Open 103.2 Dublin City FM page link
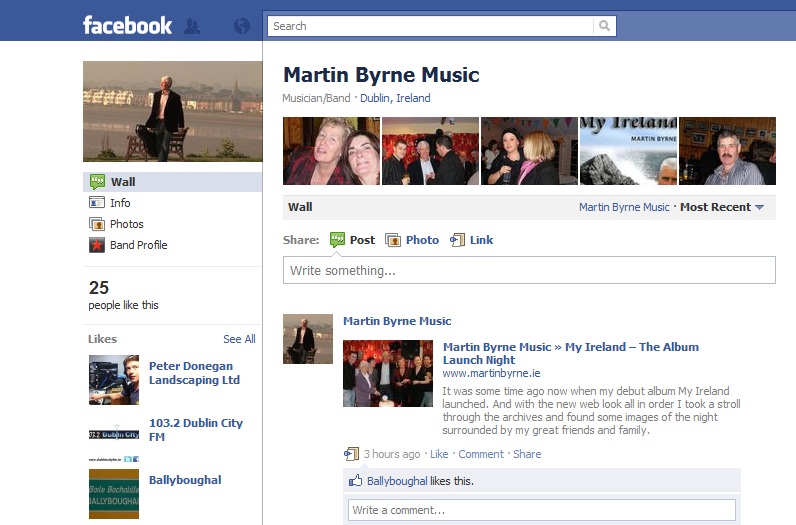This screenshot has width=796, height=525. pyautogui.click(x=196, y=430)
